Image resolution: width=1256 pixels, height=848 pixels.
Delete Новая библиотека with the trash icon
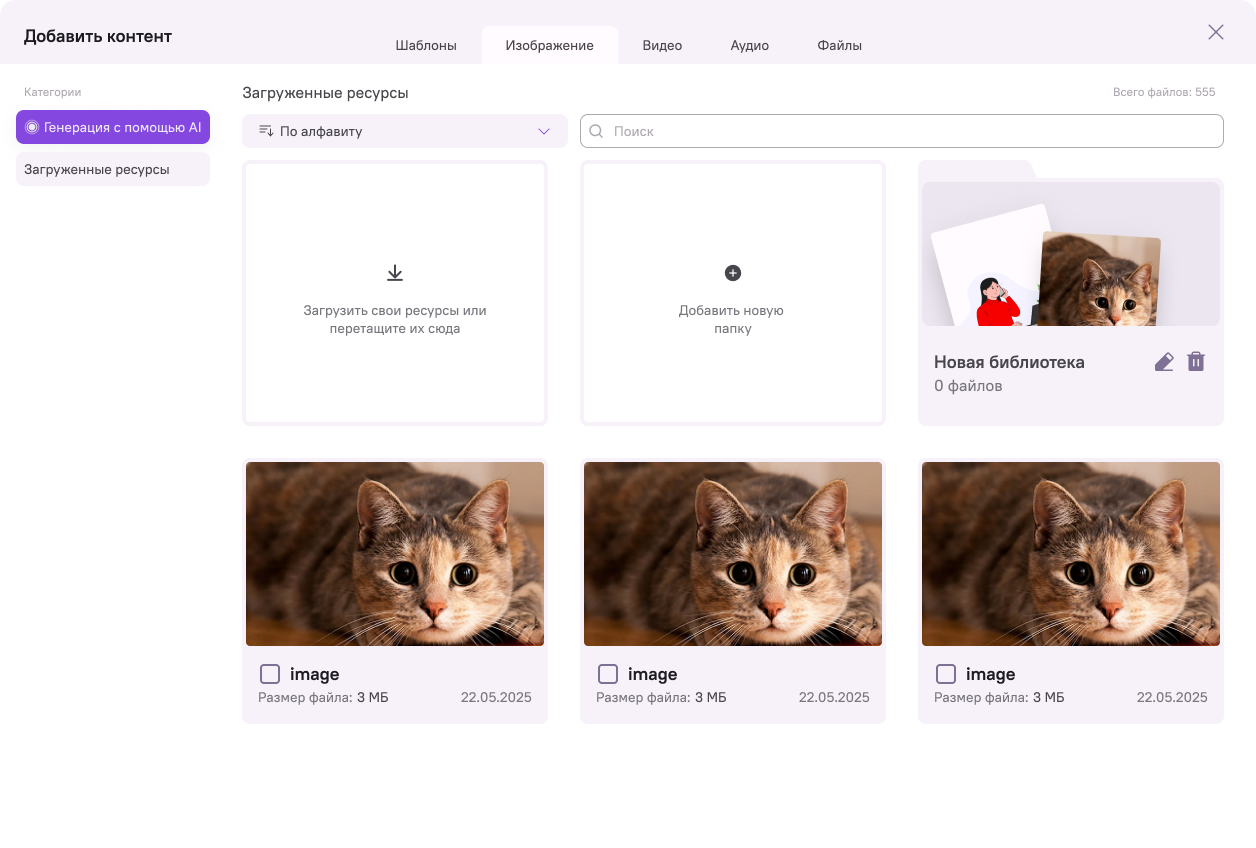(x=1196, y=362)
